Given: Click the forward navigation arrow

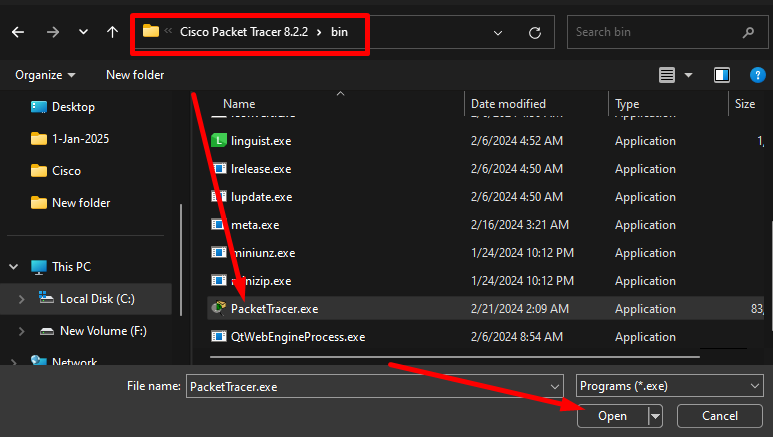Looking at the screenshot, I should [x=53, y=33].
